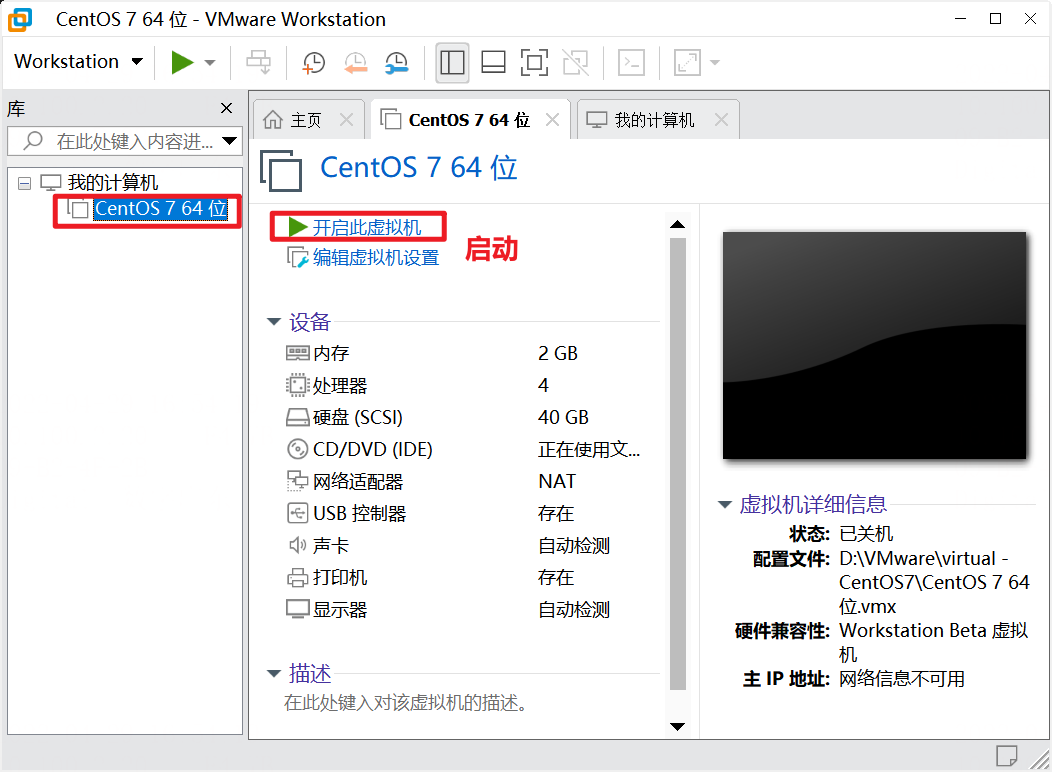This screenshot has width=1052, height=772.
Task: Click the vertical scrollbar thumb
Action: [x=678, y=464]
